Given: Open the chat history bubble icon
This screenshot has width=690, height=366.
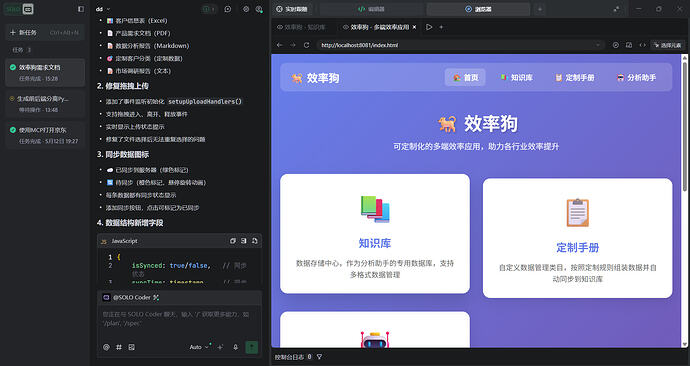Looking at the screenshot, I should pyautogui.click(x=228, y=9).
